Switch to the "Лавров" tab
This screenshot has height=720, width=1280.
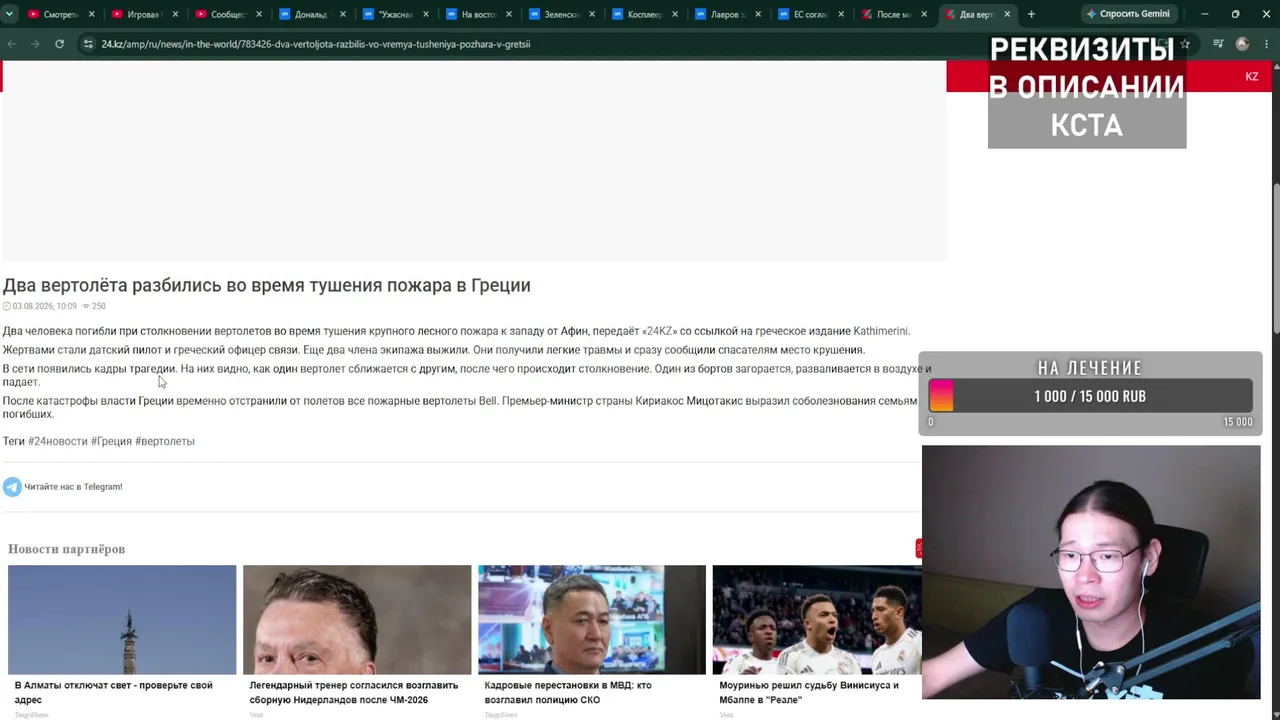[x=727, y=14]
